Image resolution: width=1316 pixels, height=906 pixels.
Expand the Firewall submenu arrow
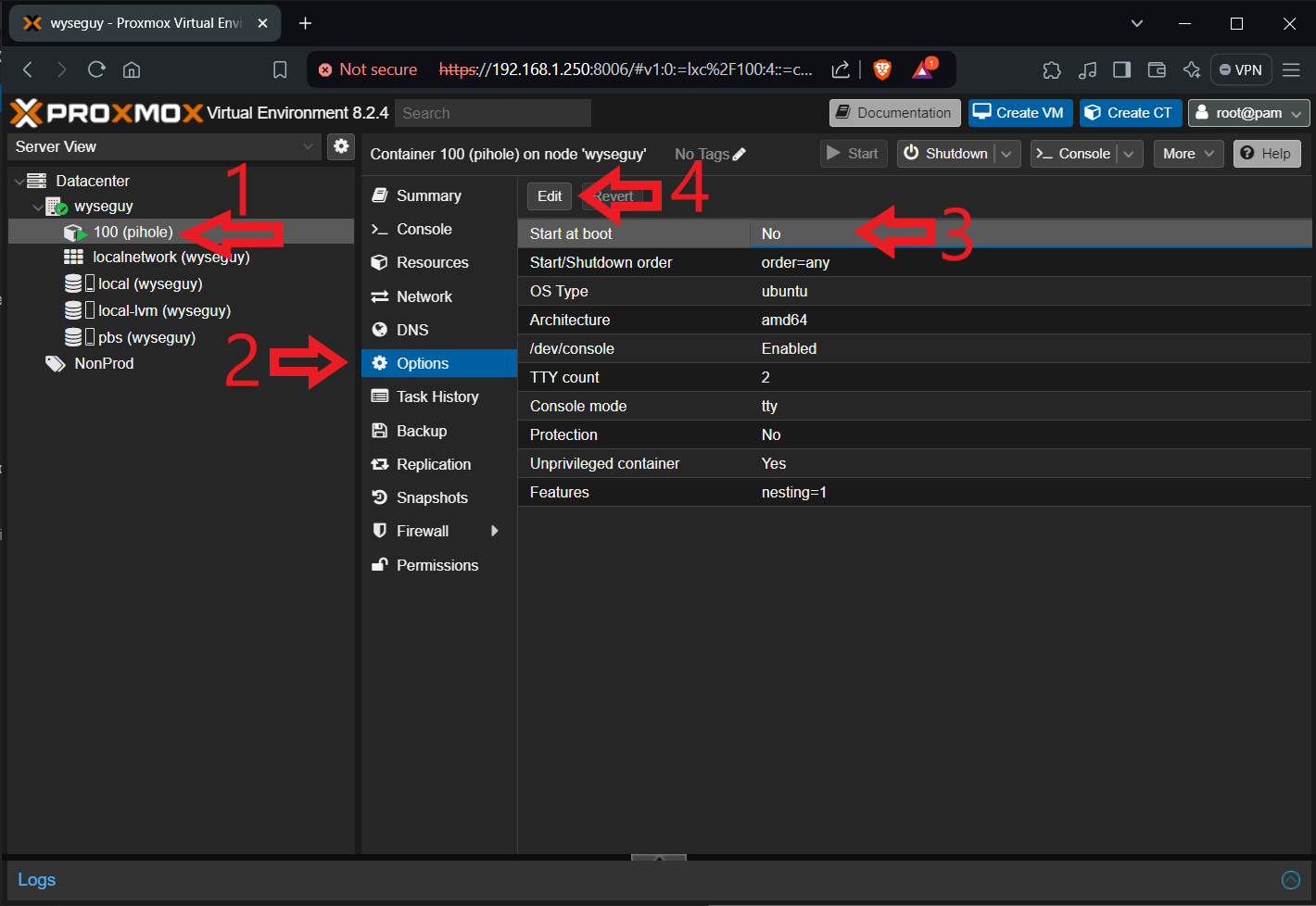pyautogui.click(x=495, y=531)
